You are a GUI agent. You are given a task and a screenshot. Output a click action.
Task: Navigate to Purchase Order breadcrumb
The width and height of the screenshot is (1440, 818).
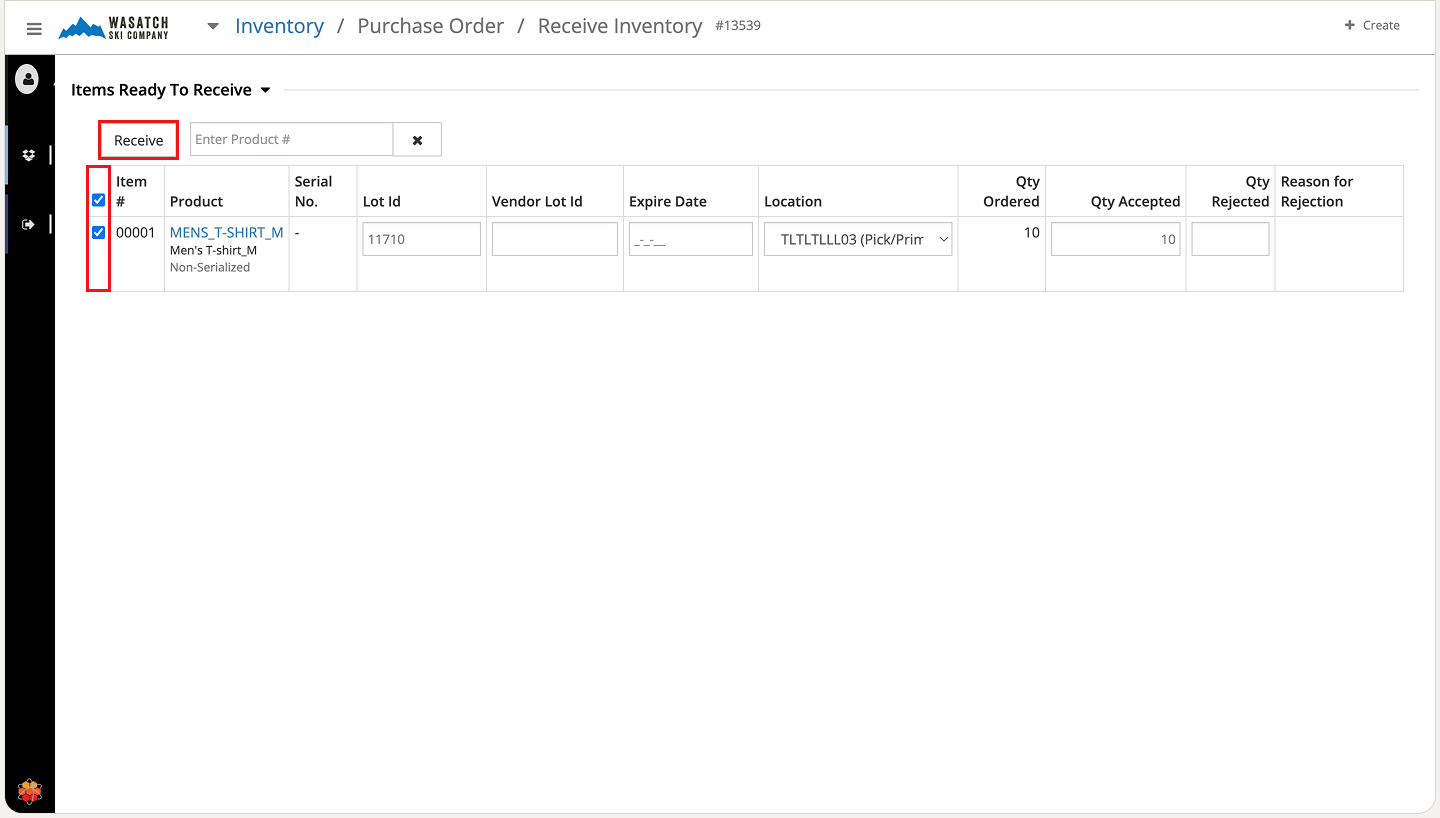point(430,26)
